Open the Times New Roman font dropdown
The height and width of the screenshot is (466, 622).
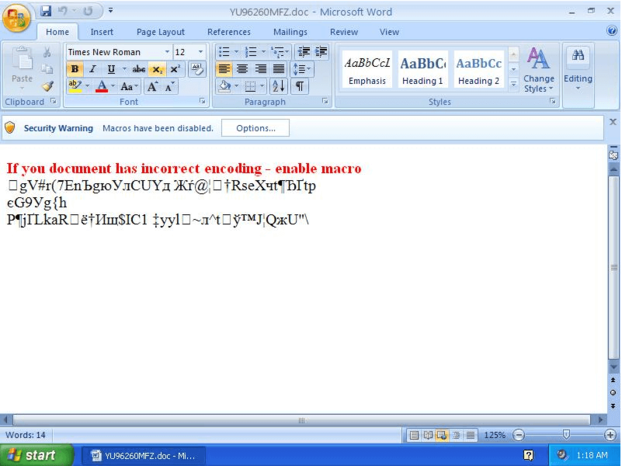coord(167,52)
